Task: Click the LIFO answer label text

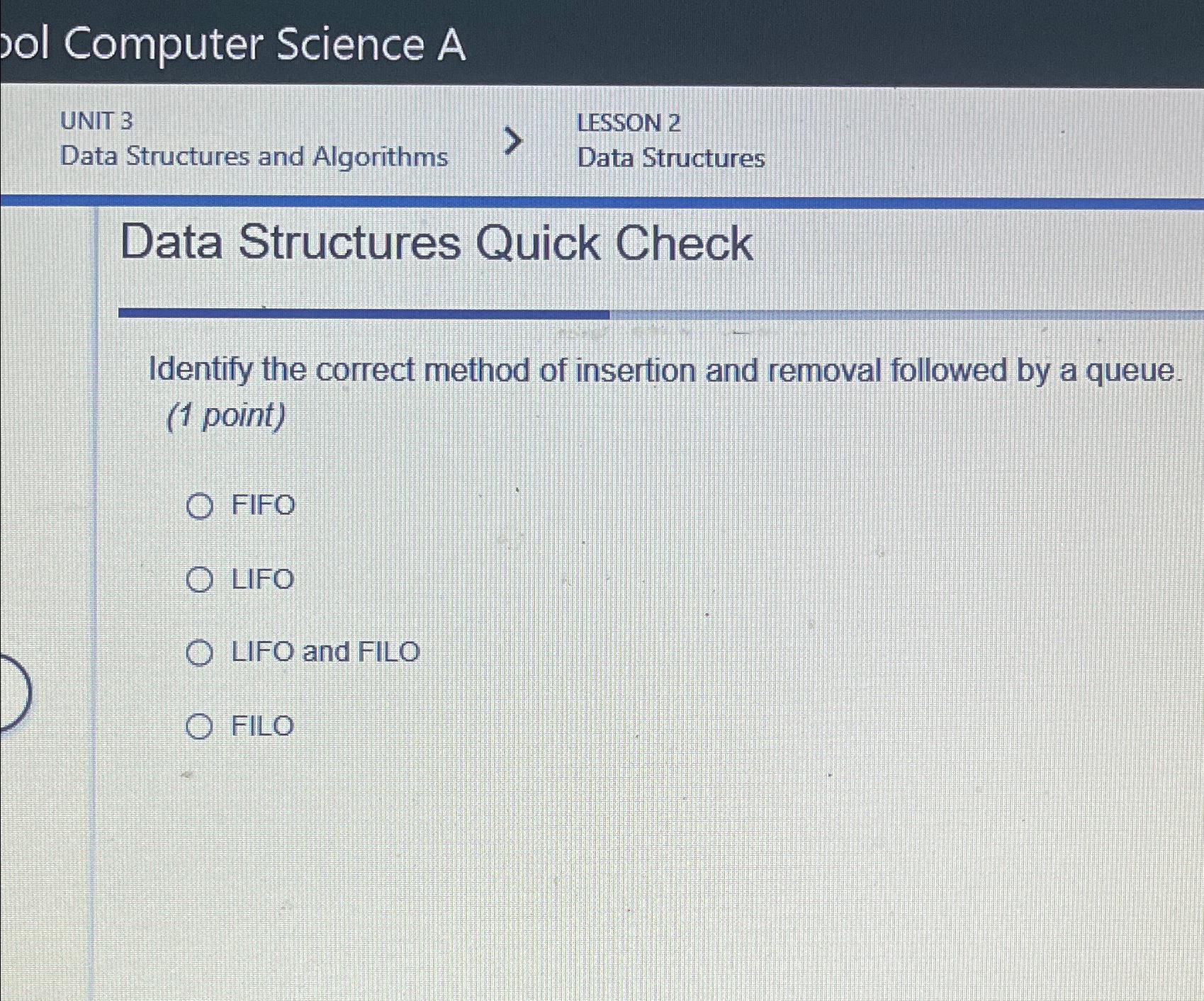Action: click(x=259, y=579)
